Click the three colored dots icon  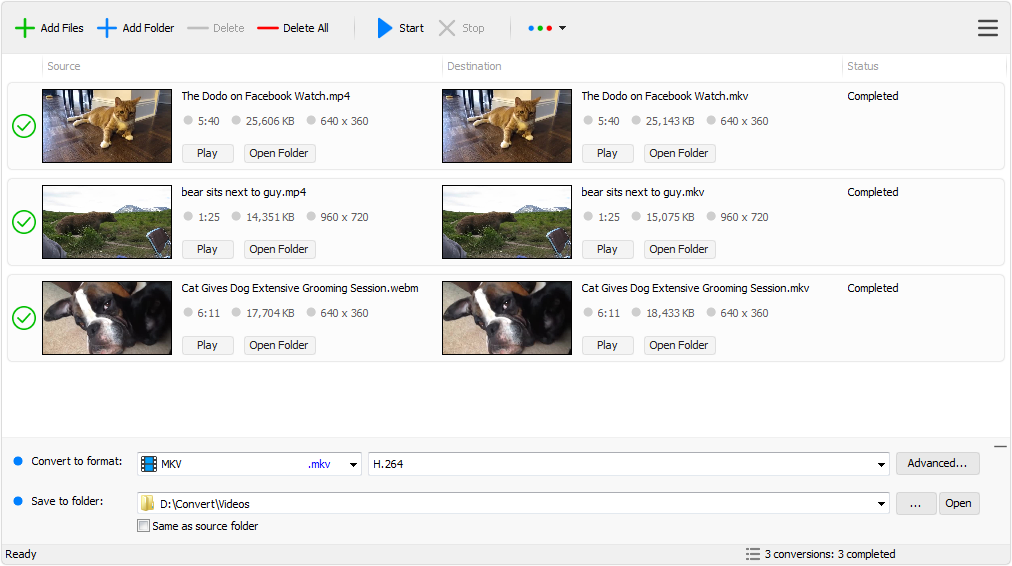pyautogui.click(x=540, y=28)
